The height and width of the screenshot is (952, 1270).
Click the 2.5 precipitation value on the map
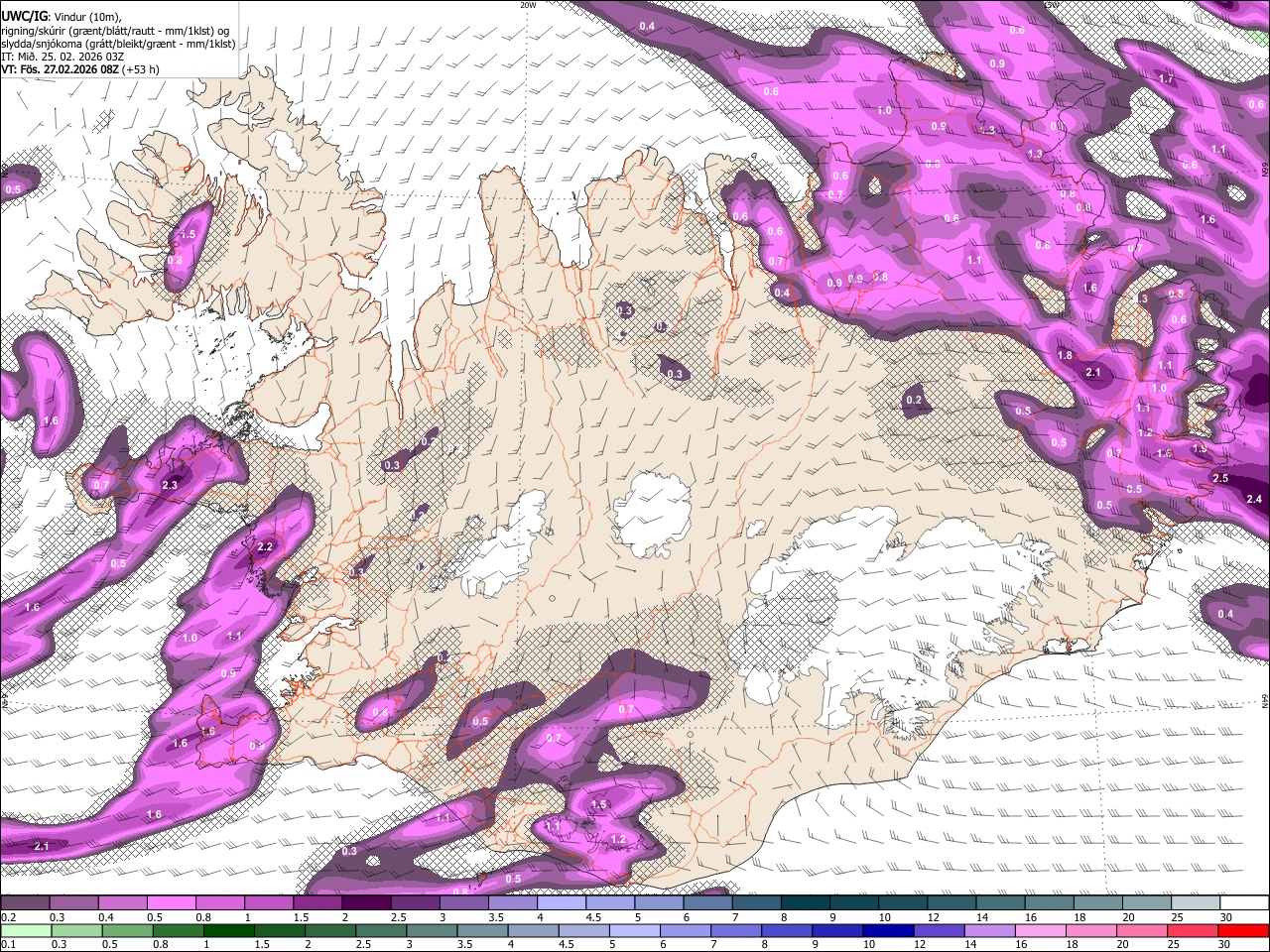click(1220, 479)
